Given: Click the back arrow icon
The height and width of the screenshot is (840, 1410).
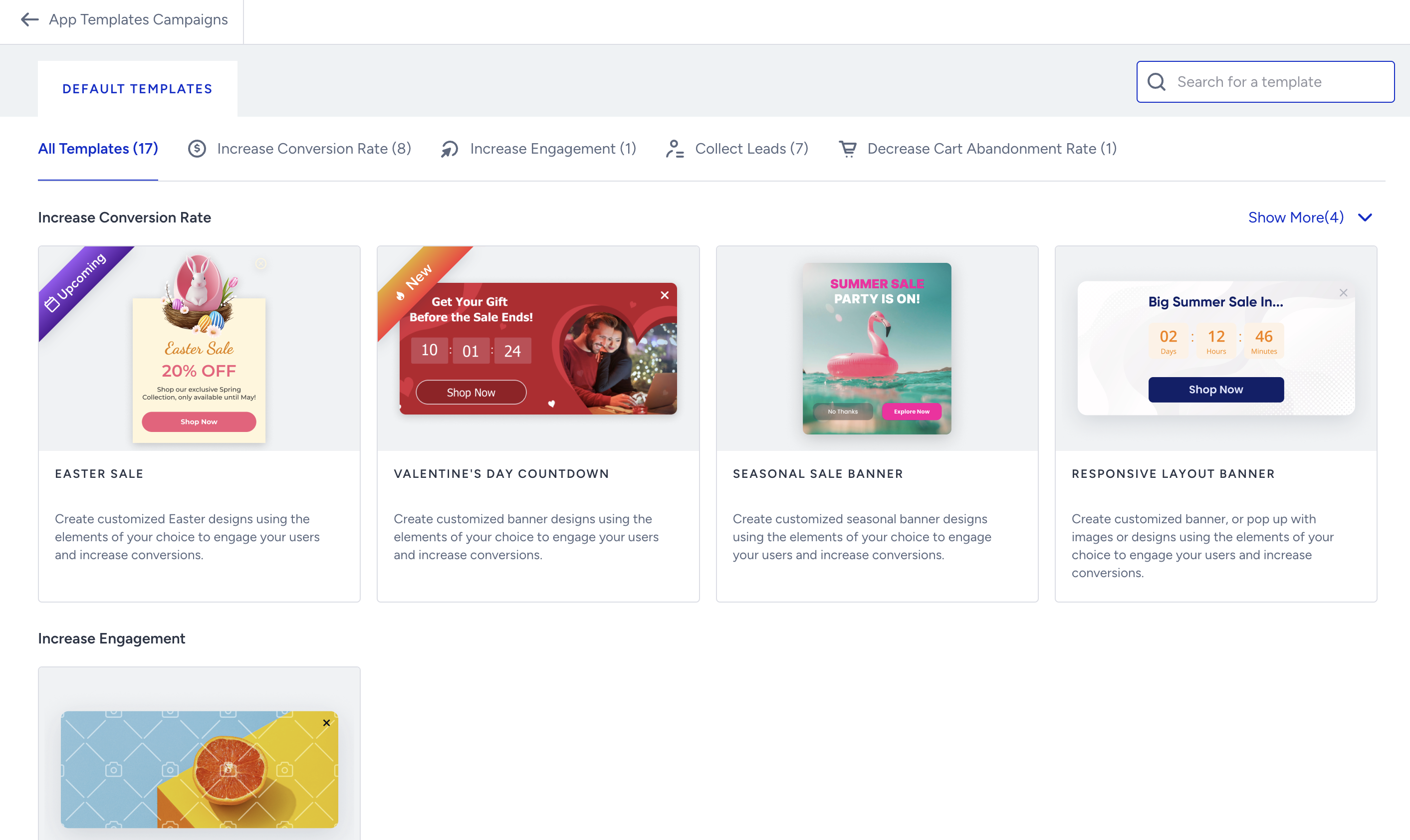Looking at the screenshot, I should point(29,20).
